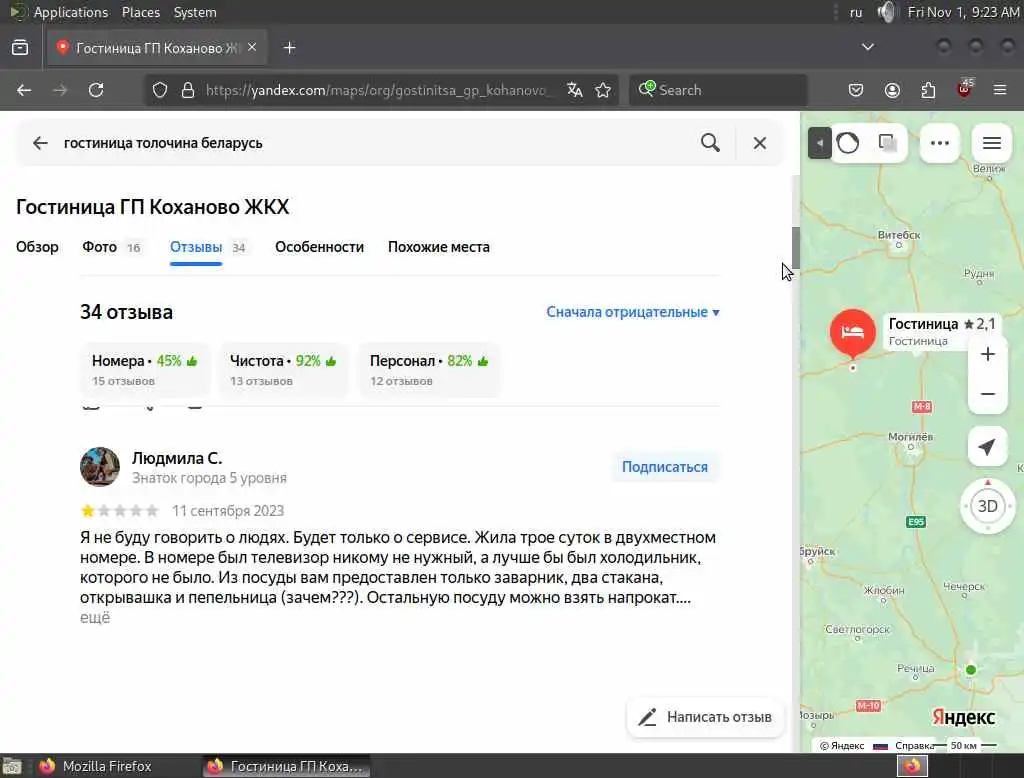
Task: Open the Сначала отрицательные sort dropdown
Action: (x=633, y=312)
